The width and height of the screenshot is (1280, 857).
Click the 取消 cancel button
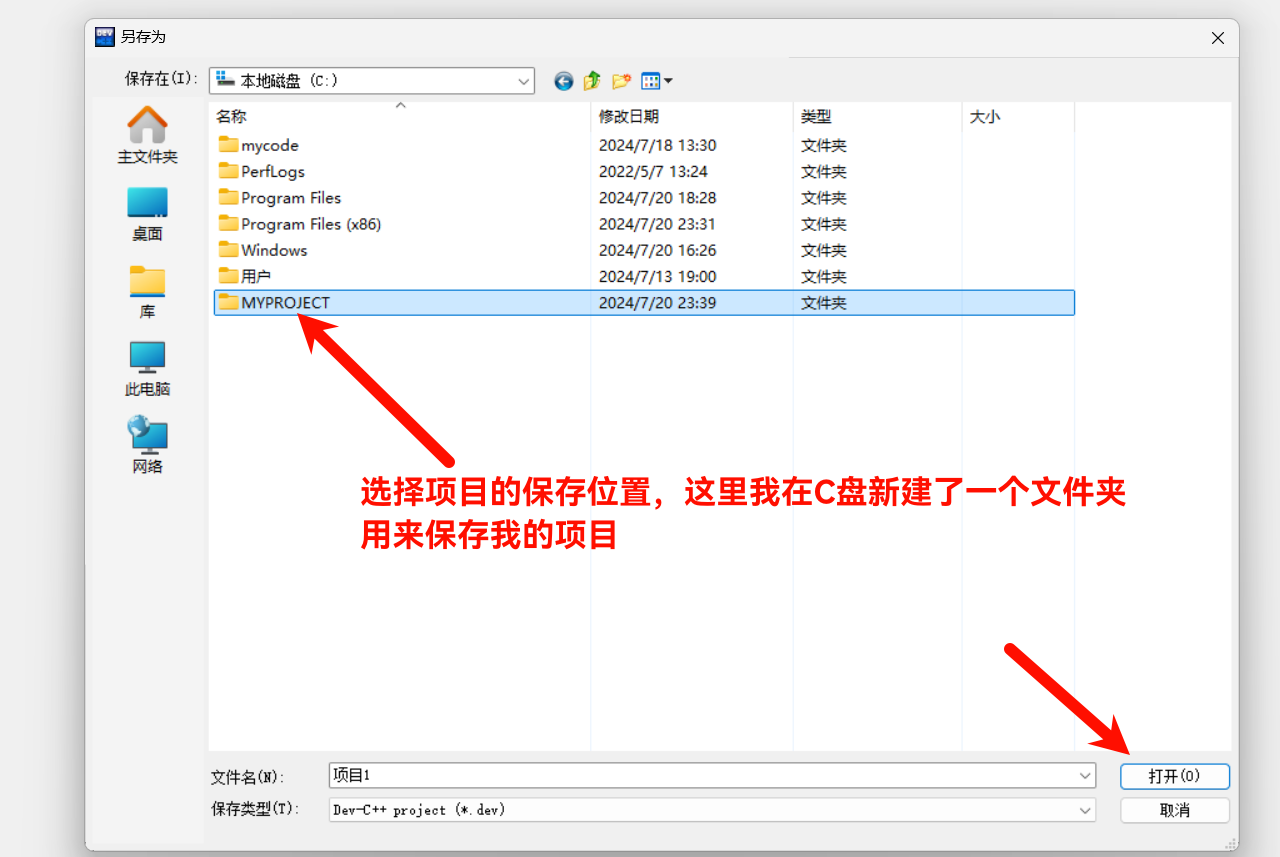tap(1175, 810)
